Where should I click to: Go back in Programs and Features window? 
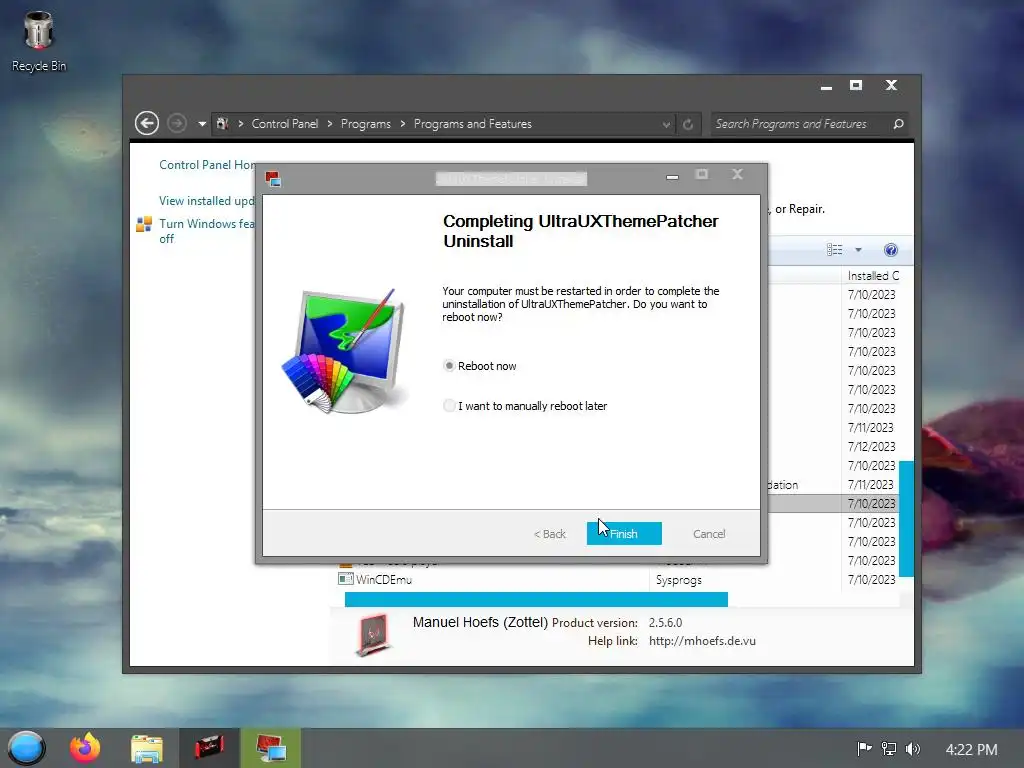(147, 123)
